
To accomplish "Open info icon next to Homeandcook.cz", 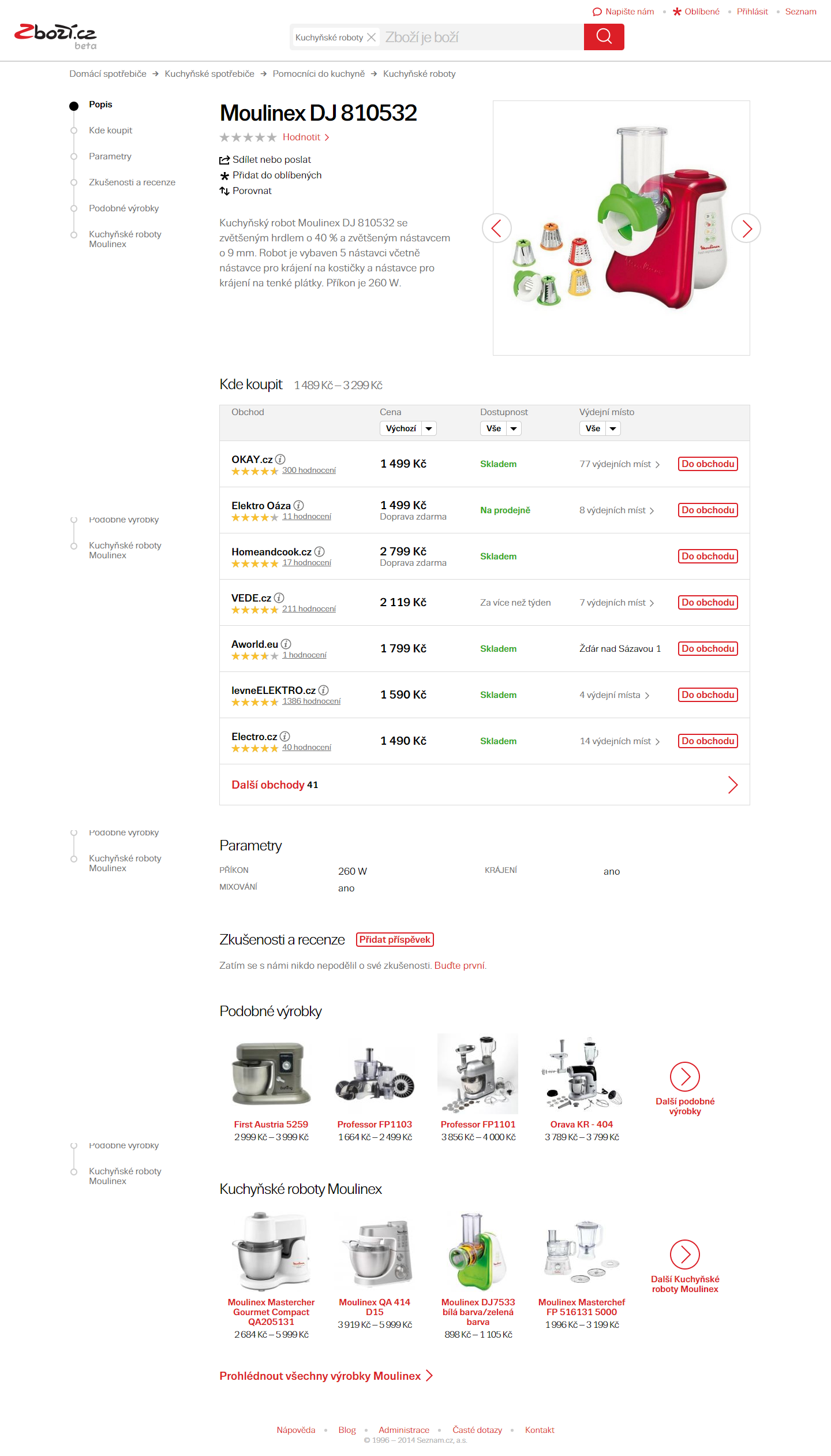I will tap(319, 551).
